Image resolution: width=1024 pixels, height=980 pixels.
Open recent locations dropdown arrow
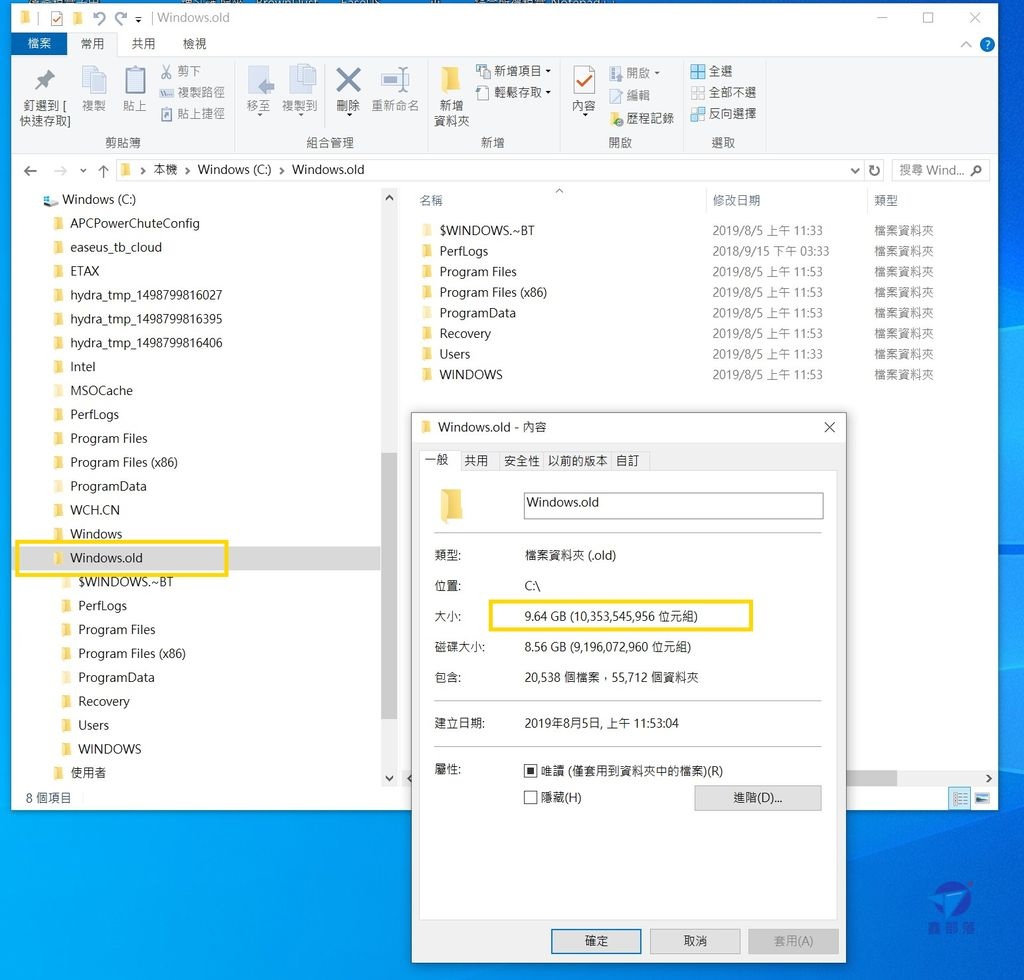pos(83,171)
